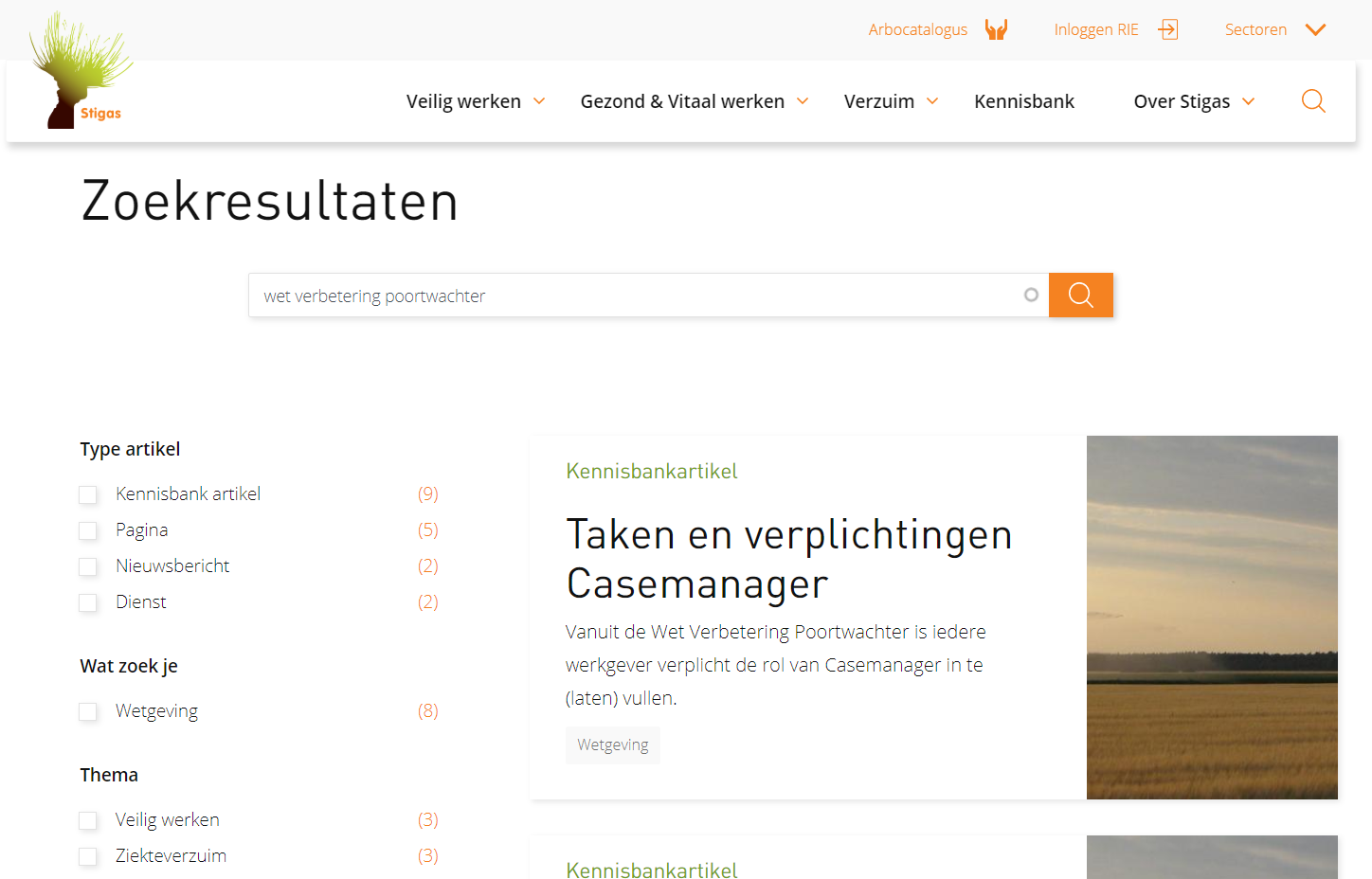Submit search with orange magnifier button
The image size is (1372, 879).
(x=1081, y=296)
